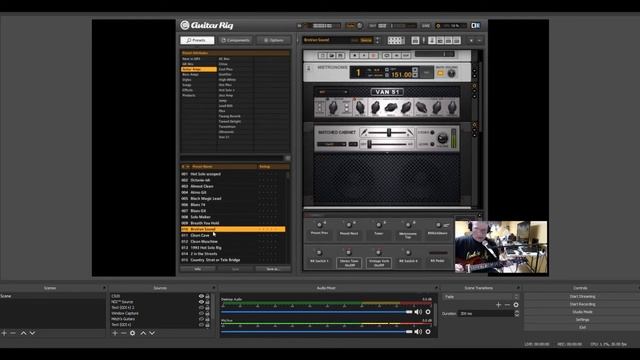Click the metronome tempo 151.00 field
This screenshot has width=640, height=360.
[x=401, y=75]
